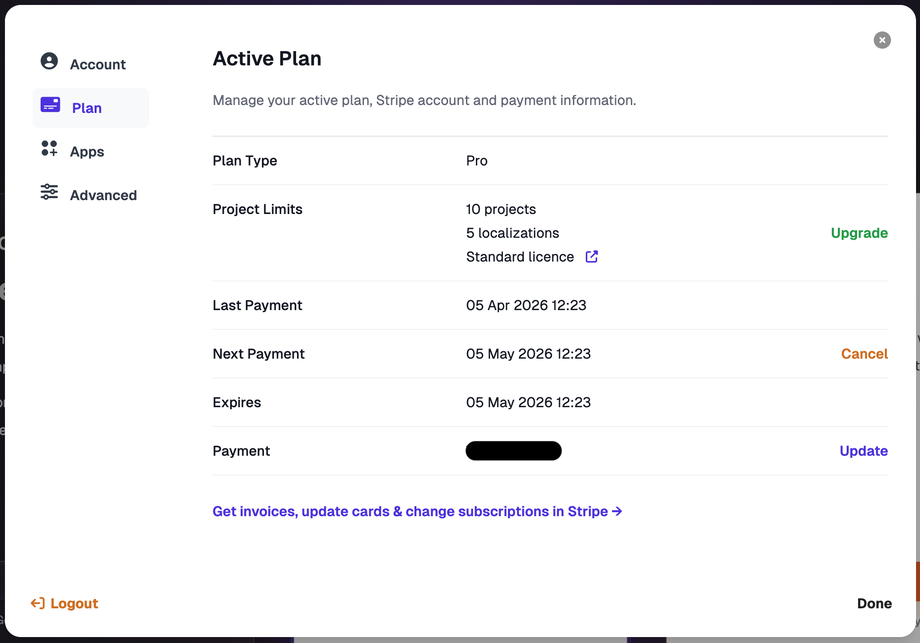920x643 pixels.
Task: Cancel the next payment
Action: 864,353
